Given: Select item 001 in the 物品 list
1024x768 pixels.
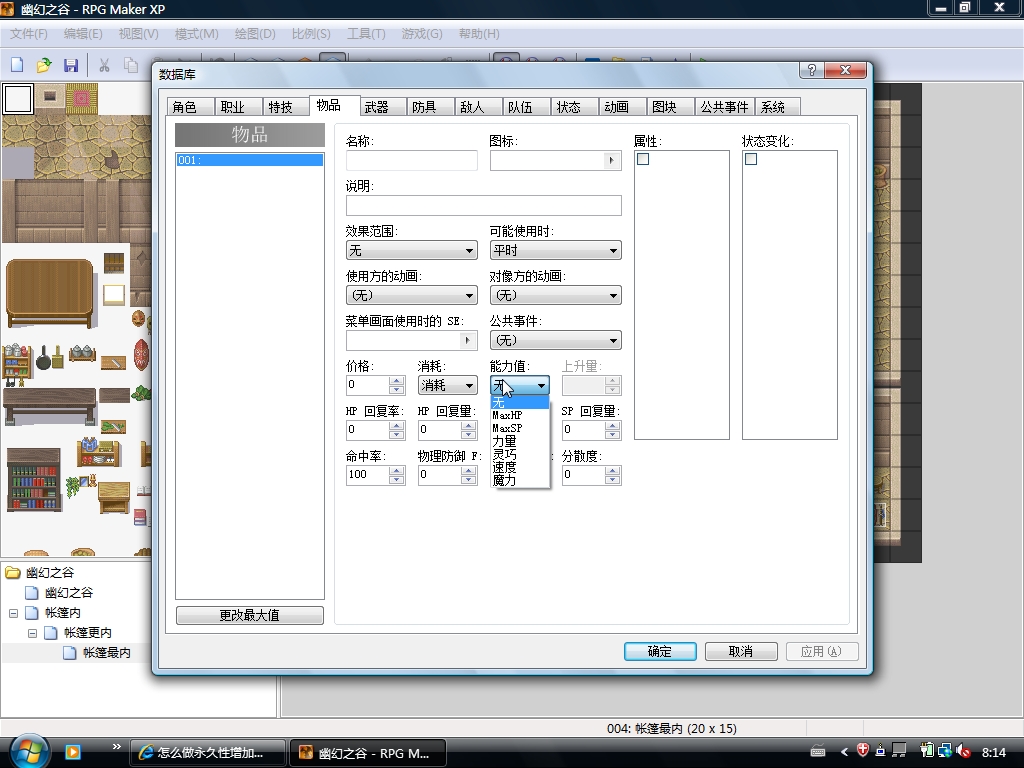Looking at the screenshot, I should [x=249, y=160].
